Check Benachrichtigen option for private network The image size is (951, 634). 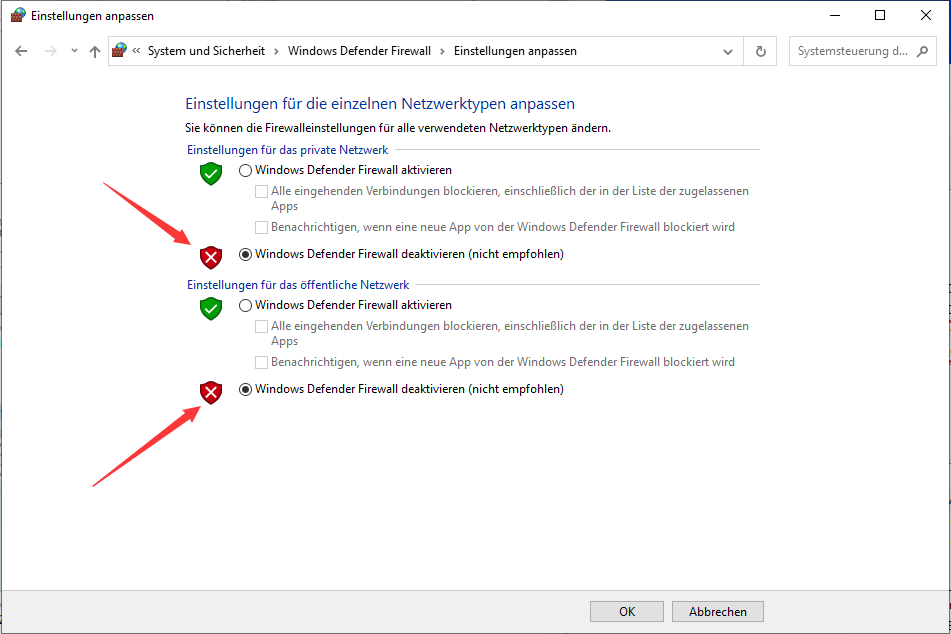click(261, 228)
